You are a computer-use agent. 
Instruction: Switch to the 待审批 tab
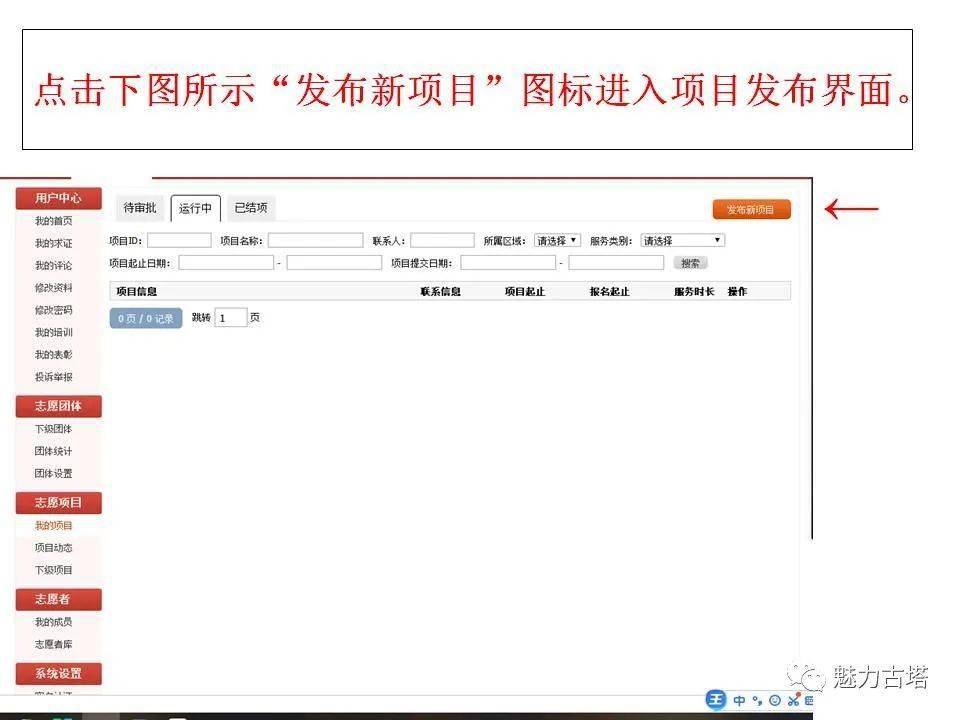click(x=140, y=208)
